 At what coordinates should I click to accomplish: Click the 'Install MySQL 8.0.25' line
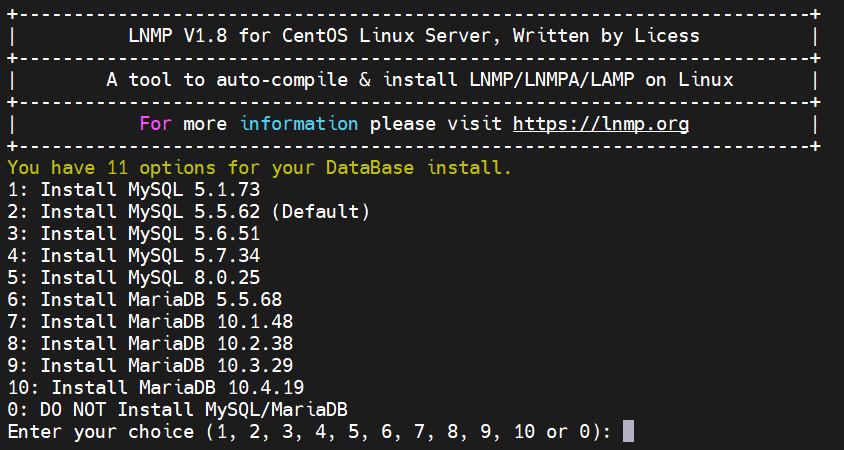point(134,278)
